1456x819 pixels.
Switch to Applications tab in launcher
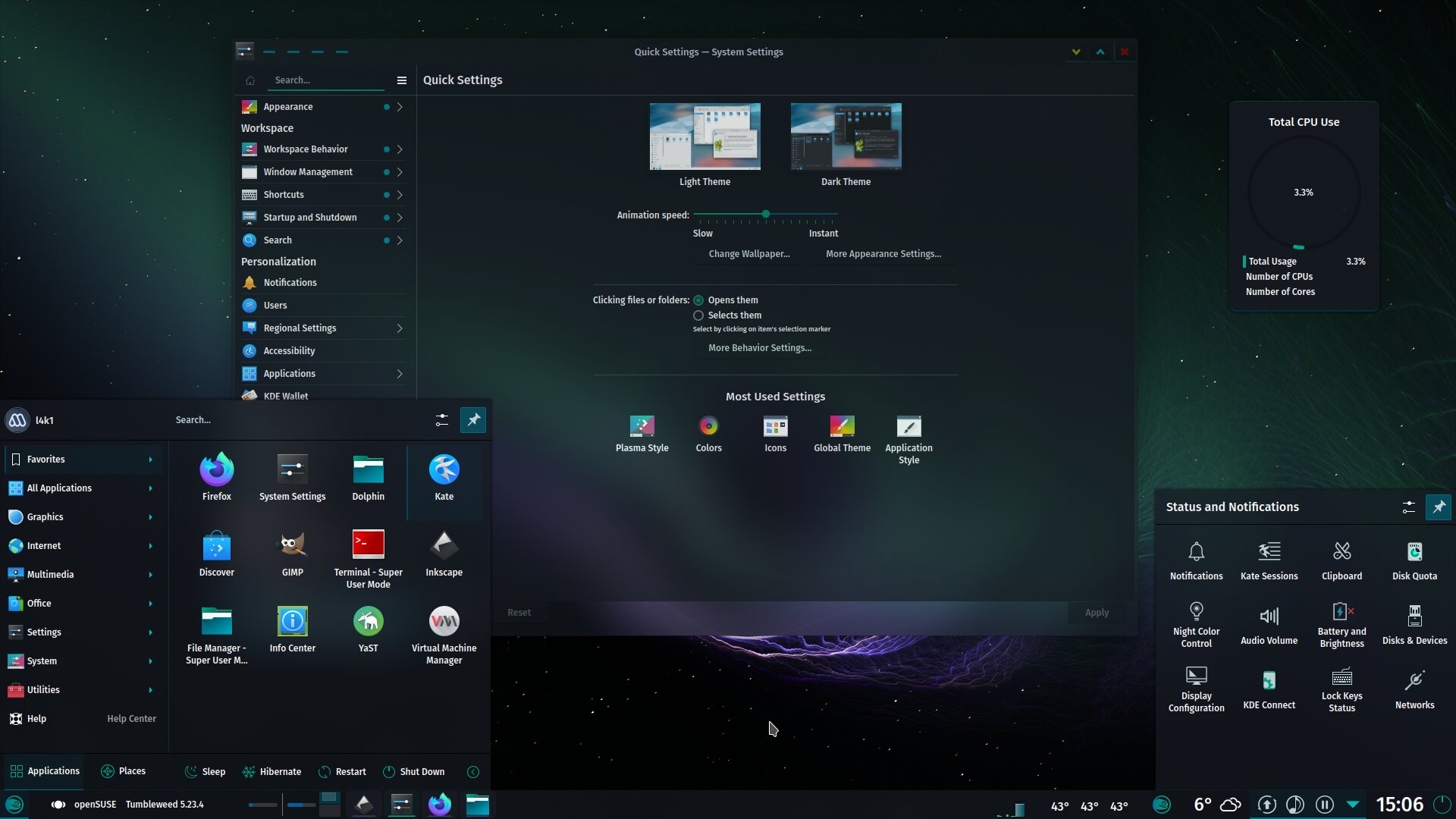point(45,771)
